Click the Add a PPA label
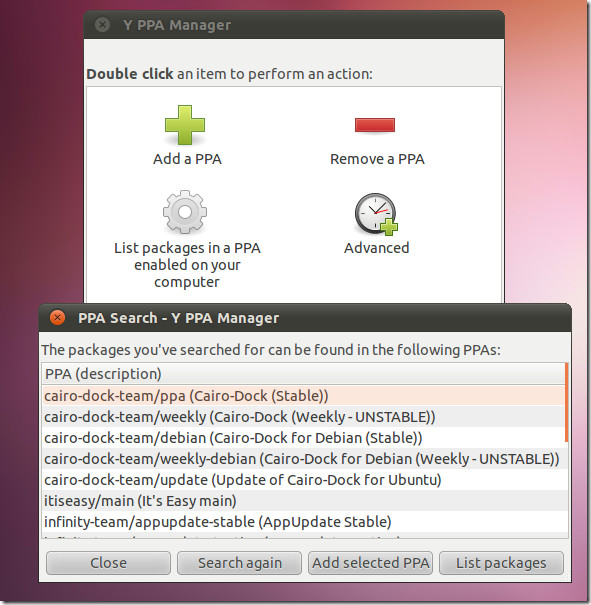The image size is (591, 605). 187,159
